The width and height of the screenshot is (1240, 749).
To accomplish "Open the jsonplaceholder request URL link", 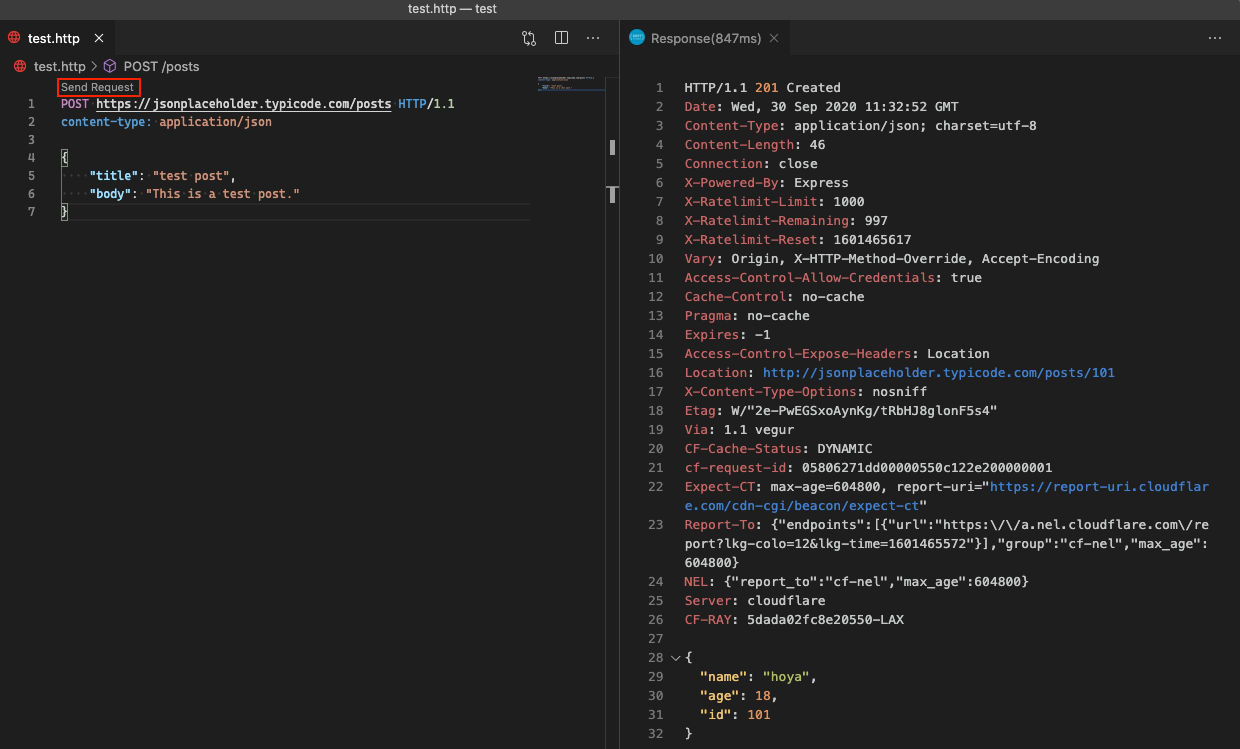I will tap(243, 103).
